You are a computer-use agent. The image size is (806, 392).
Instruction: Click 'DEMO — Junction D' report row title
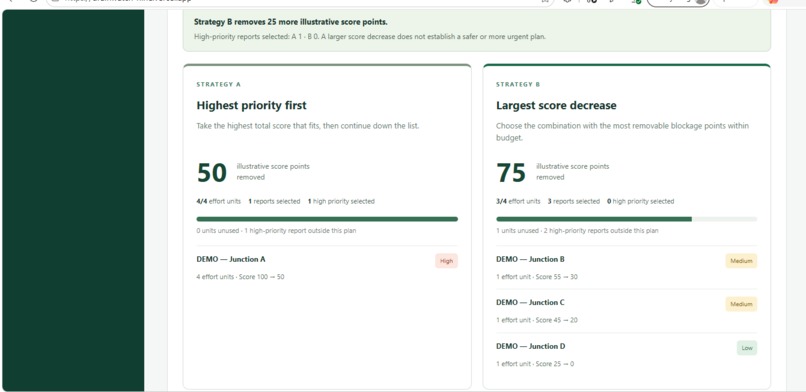point(530,346)
